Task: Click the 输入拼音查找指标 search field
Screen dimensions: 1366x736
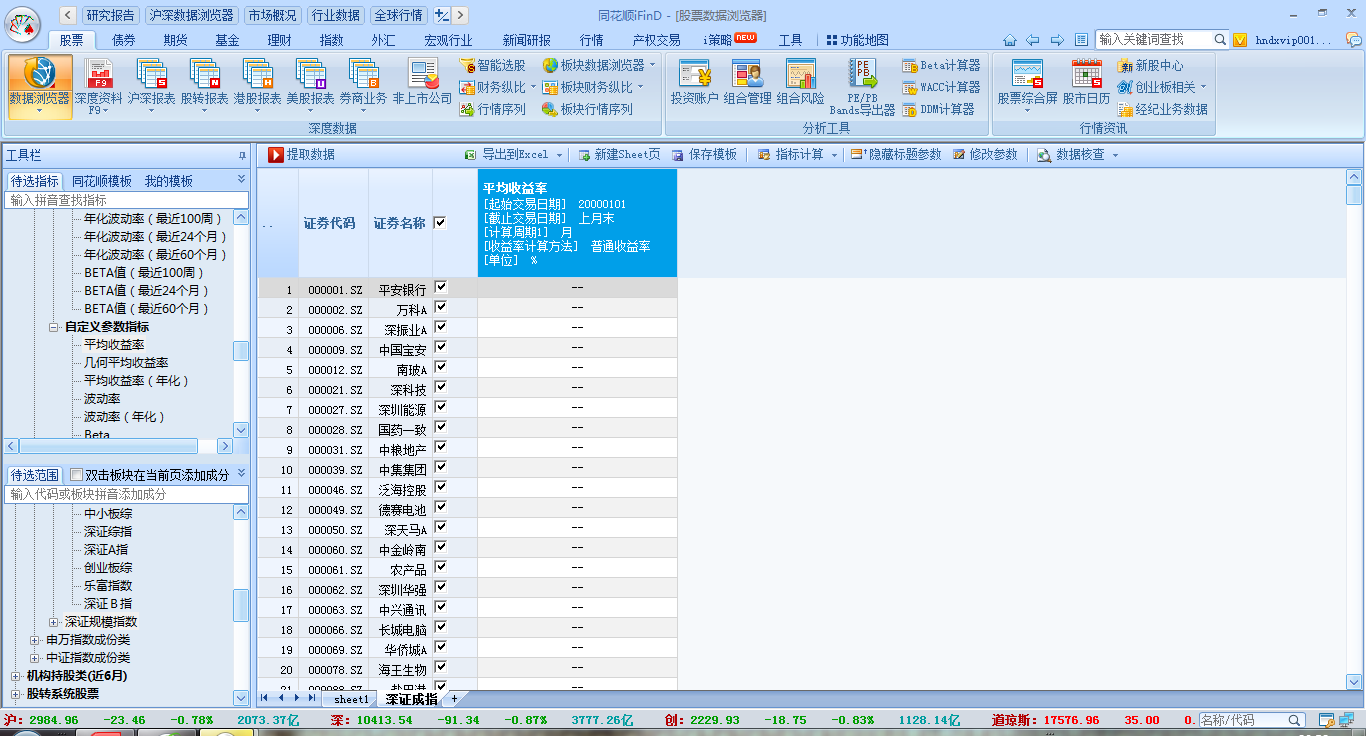Action: coord(126,200)
